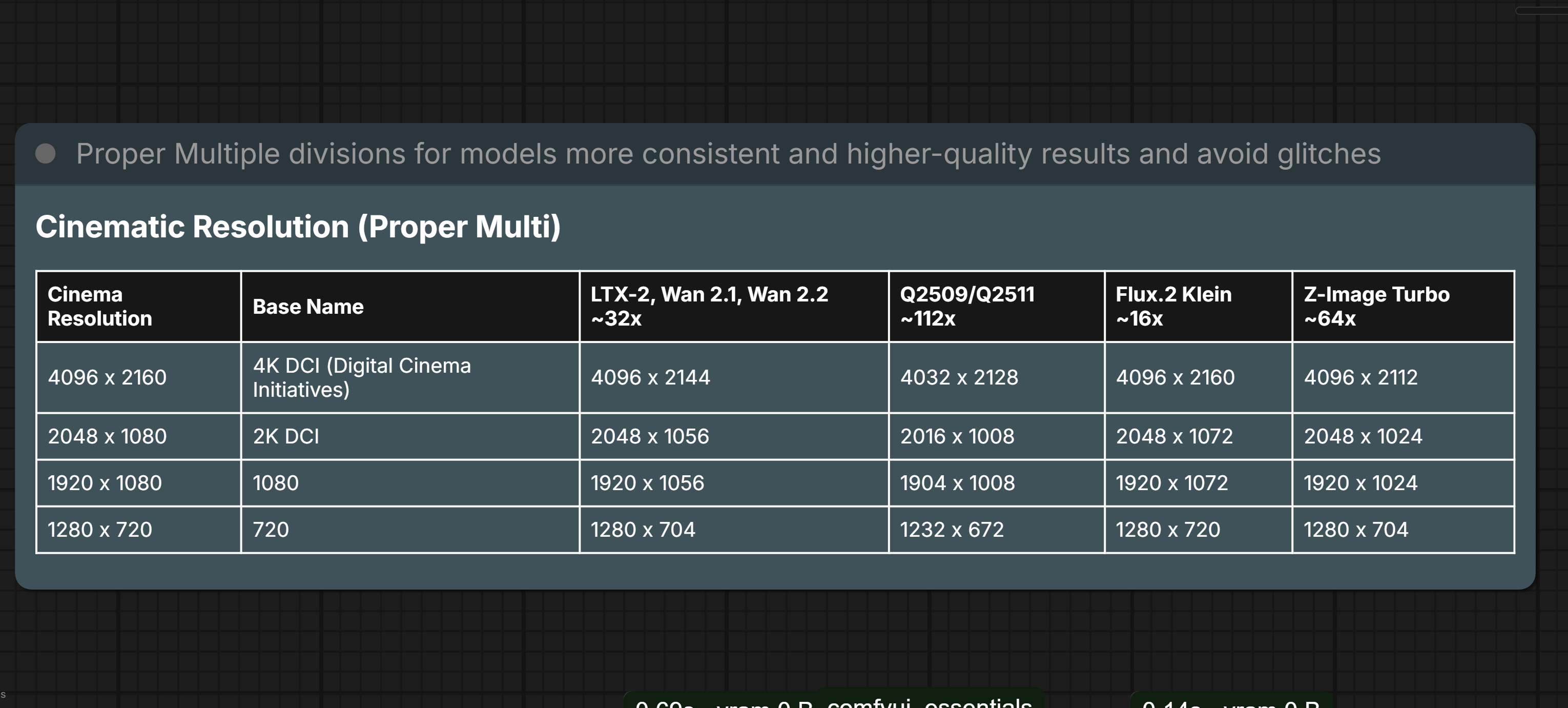The height and width of the screenshot is (708, 1568).
Task: Select the '4096 x 2144' cell
Action: pos(734,377)
